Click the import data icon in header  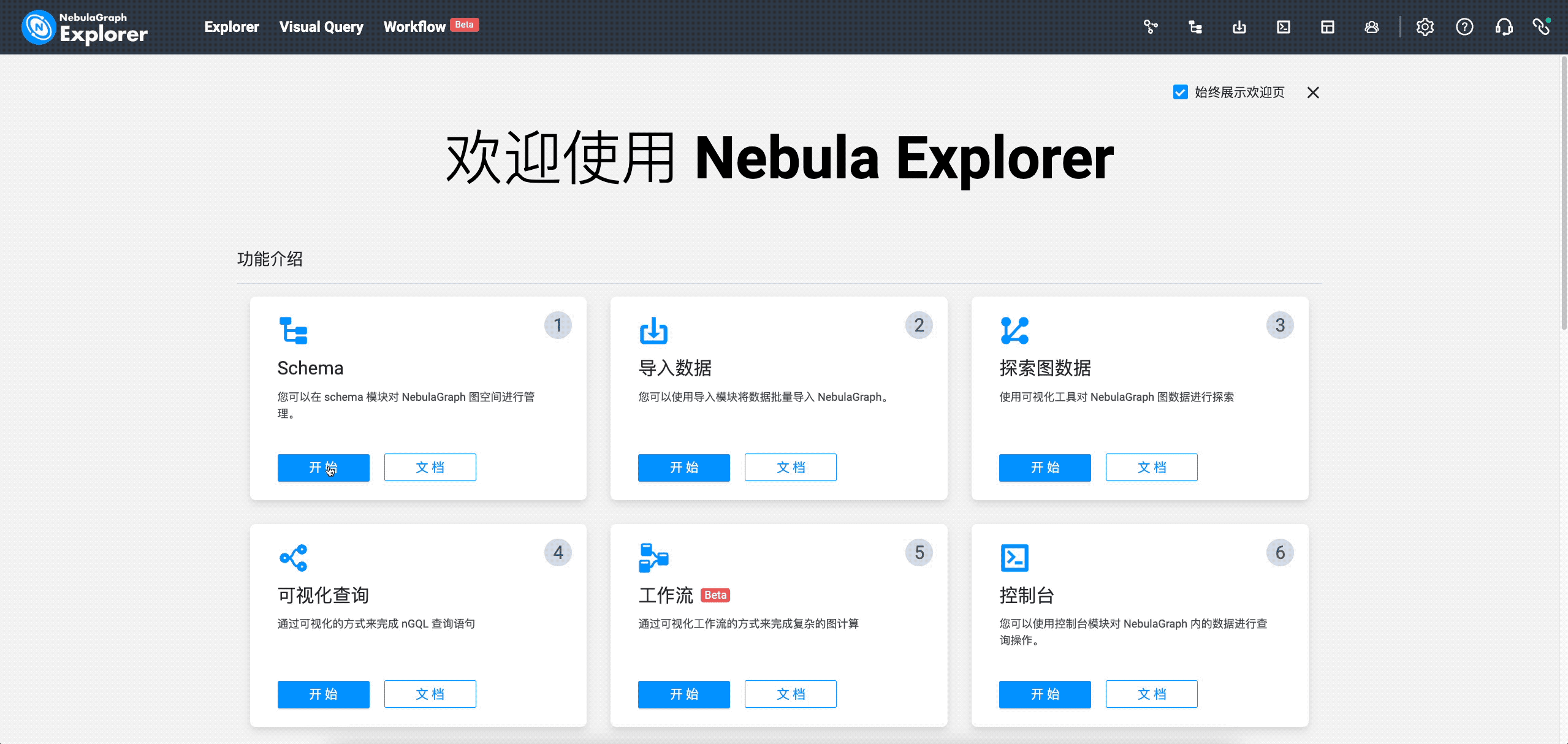pyautogui.click(x=1239, y=27)
